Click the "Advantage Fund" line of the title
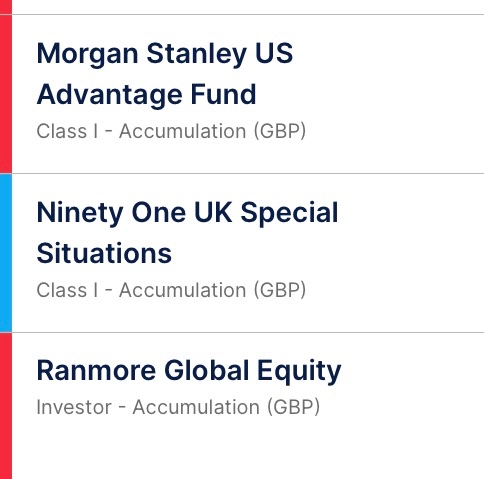 click(x=146, y=95)
